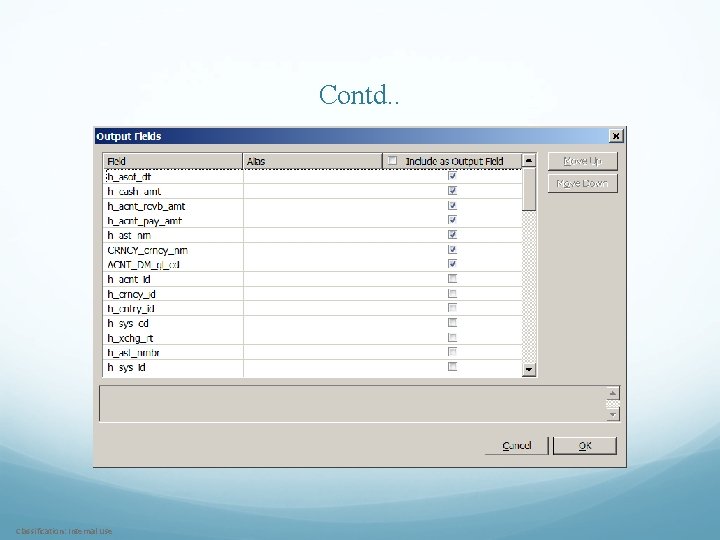Image resolution: width=720 pixels, height=540 pixels.
Task: Close the Output Fields dialog
Action: (616, 136)
